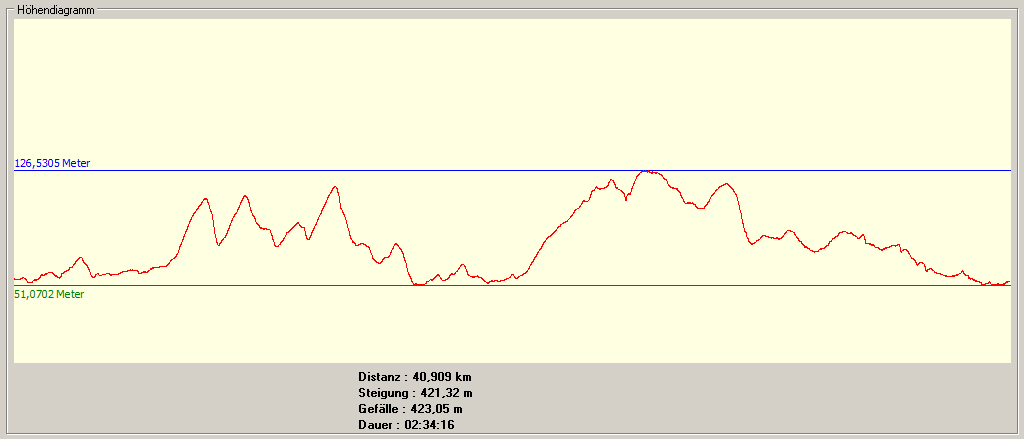Pick the tallest peak in the left cluster
This screenshot has height=439, width=1024.
pos(335,187)
